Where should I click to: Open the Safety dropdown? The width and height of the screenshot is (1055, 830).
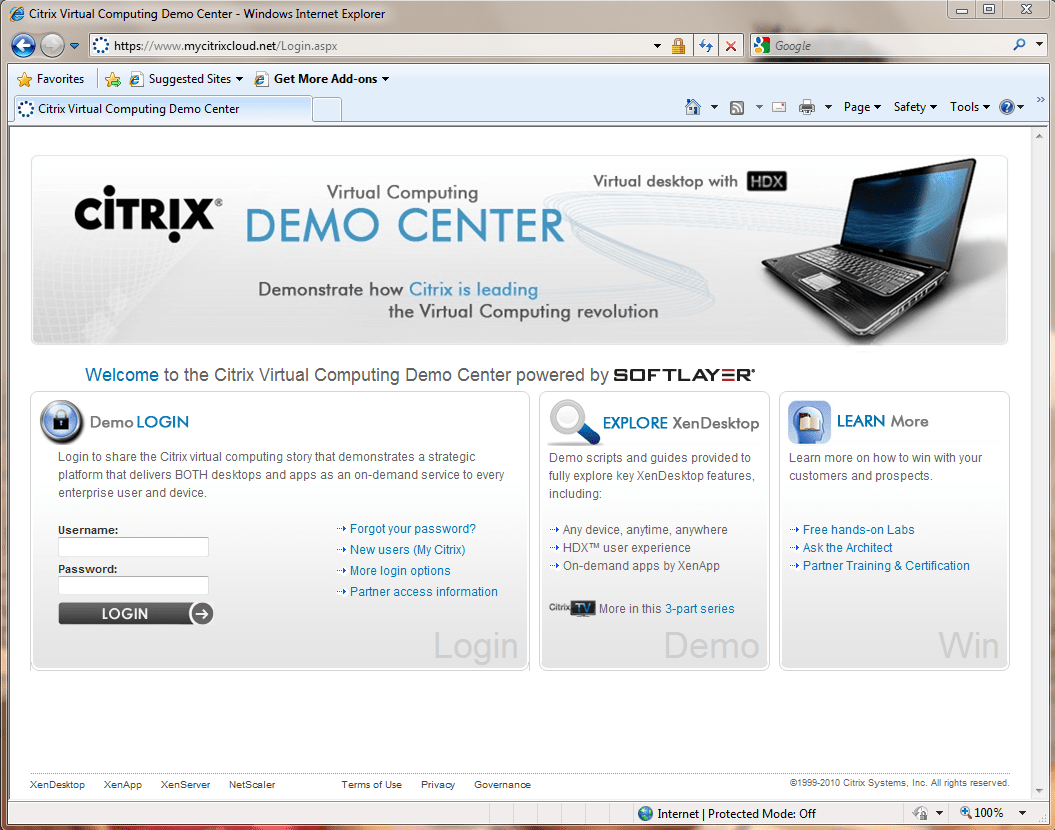pyautogui.click(x=911, y=106)
